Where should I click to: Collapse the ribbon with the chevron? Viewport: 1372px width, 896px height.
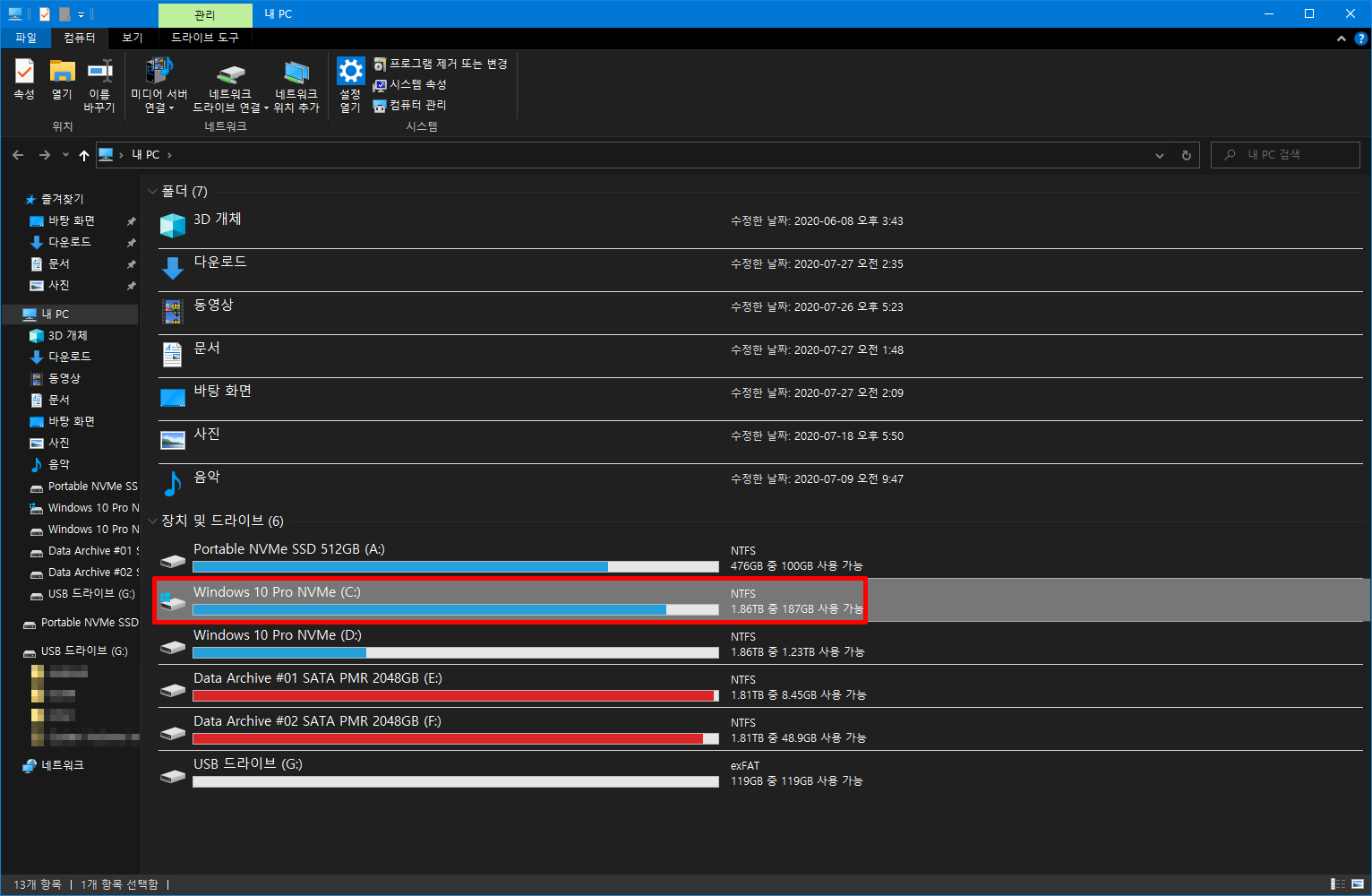click(x=1341, y=39)
